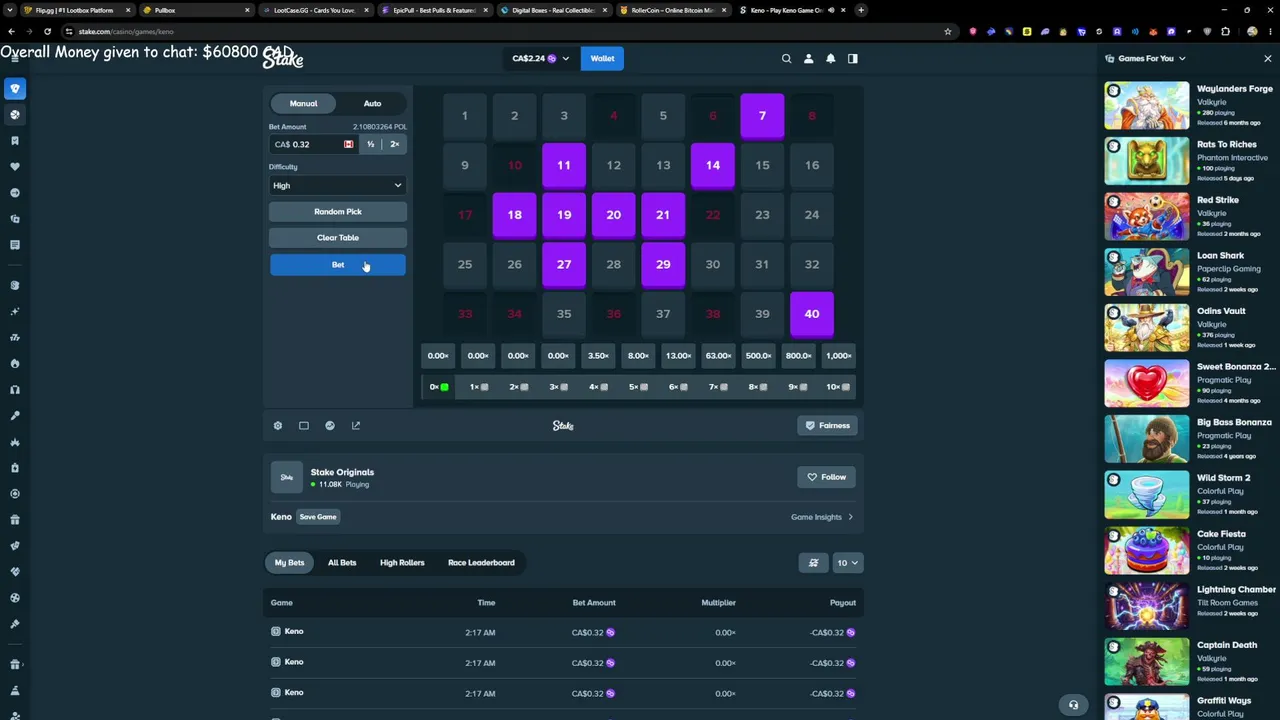Double the bet with the 2× button
This screenshot has width=1280, height=720.
click(x=394, y=144)
